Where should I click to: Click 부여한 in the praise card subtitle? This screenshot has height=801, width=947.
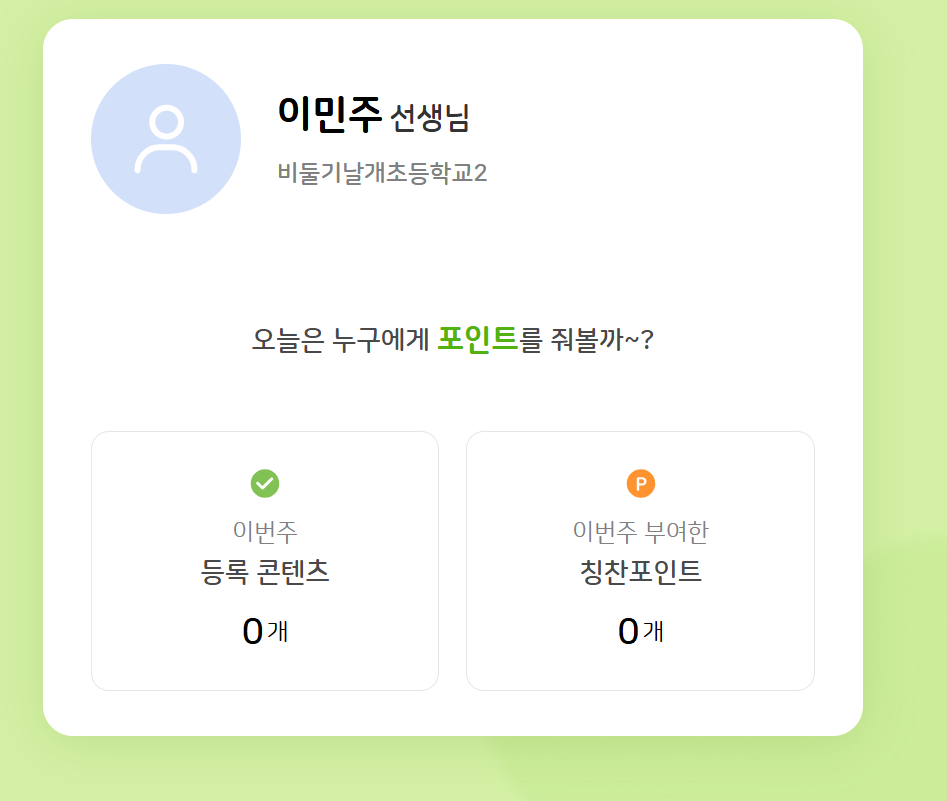676,531
